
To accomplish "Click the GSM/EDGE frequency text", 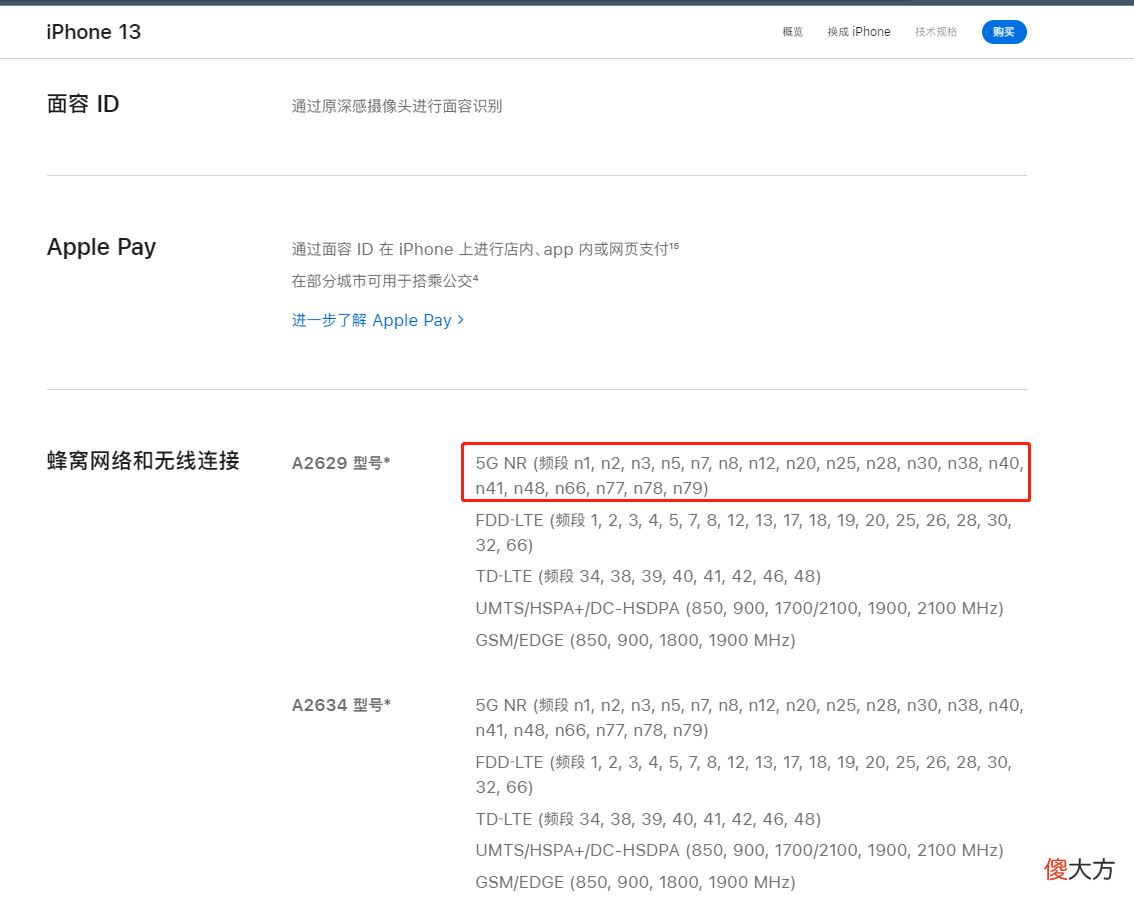I will coord(635,640).
